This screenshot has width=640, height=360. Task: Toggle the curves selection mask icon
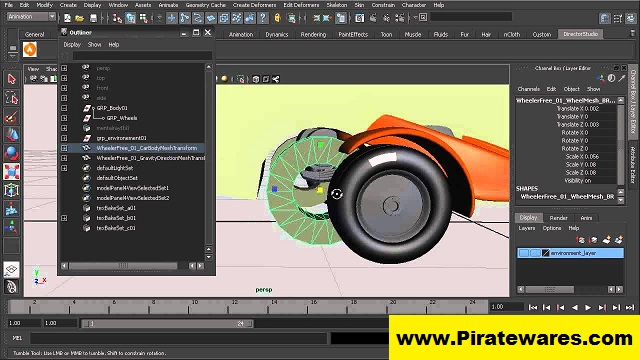pos(198,18)
